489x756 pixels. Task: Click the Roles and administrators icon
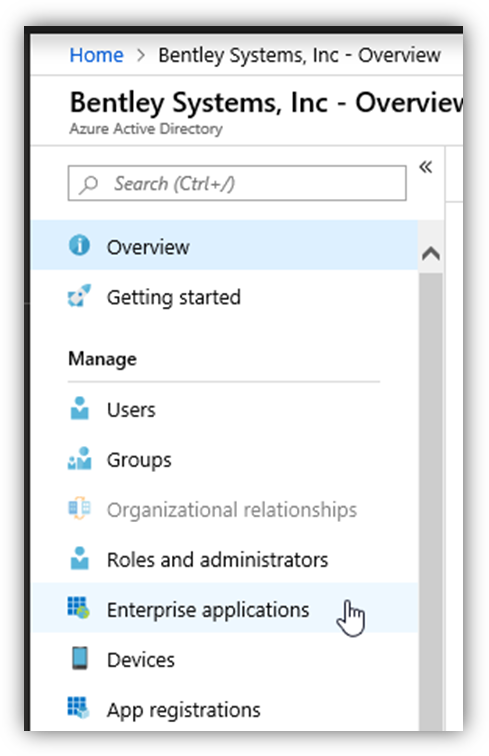click(x=79, y=558)
